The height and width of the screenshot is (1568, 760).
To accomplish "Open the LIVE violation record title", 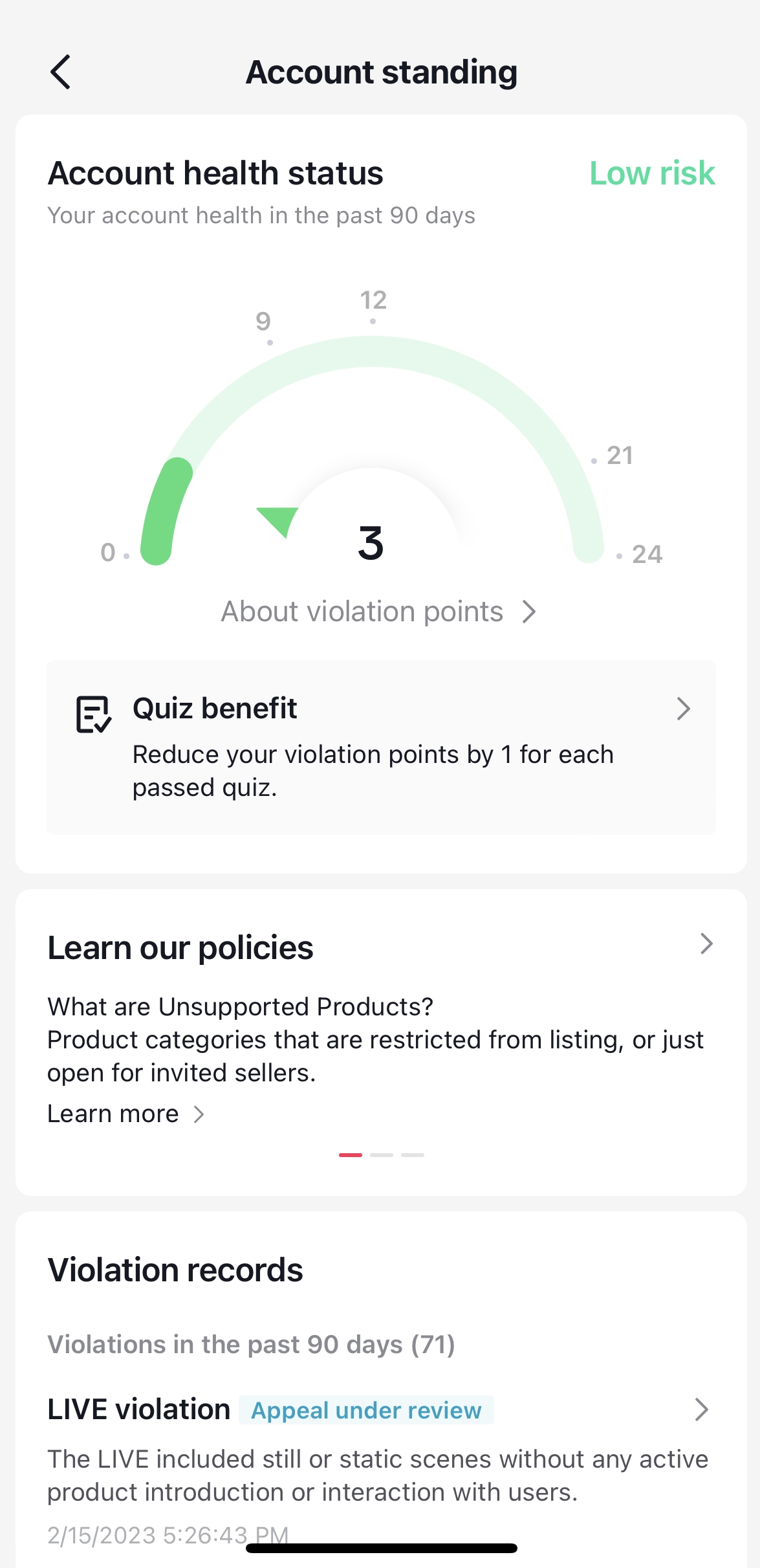I will [139, 1409].
